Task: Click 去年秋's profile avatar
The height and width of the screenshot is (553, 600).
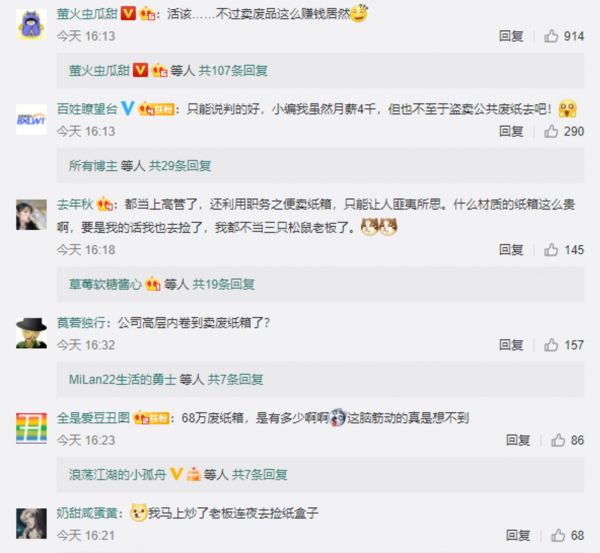Action: coord(31,215)
